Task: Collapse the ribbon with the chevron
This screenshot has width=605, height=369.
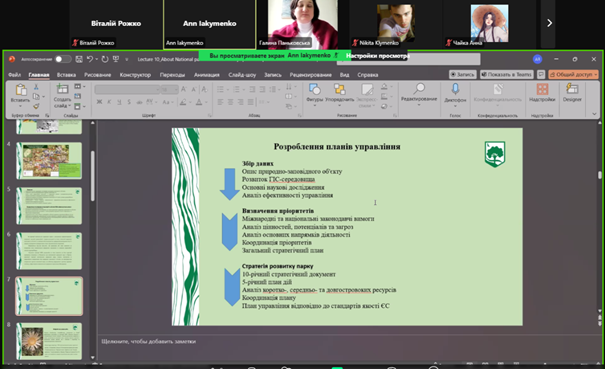Action: coord(594,114)
